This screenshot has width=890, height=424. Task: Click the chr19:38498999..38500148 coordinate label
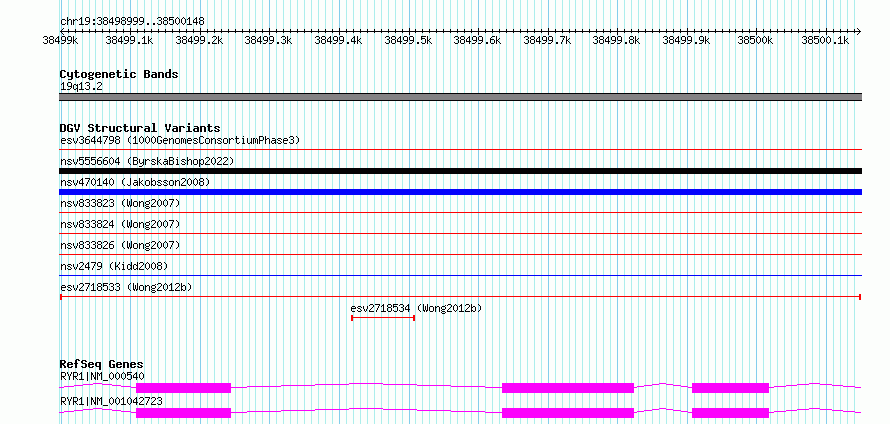pos(132,22)
